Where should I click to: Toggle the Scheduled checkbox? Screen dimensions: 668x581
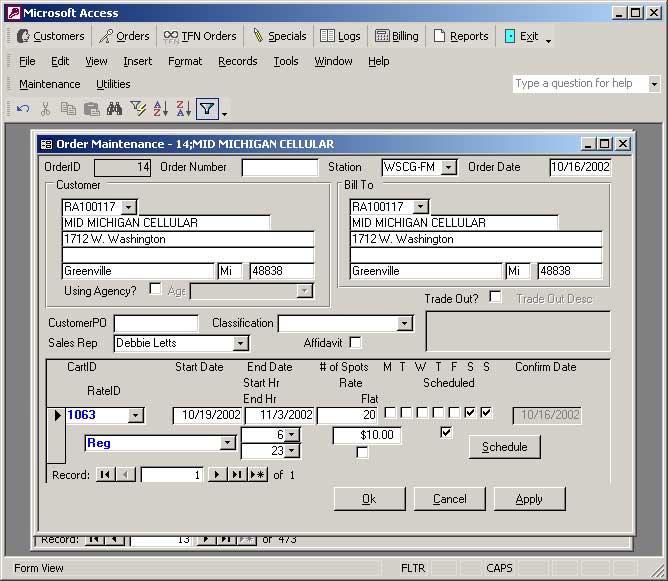pyautogui.click(x=446, y=433)
